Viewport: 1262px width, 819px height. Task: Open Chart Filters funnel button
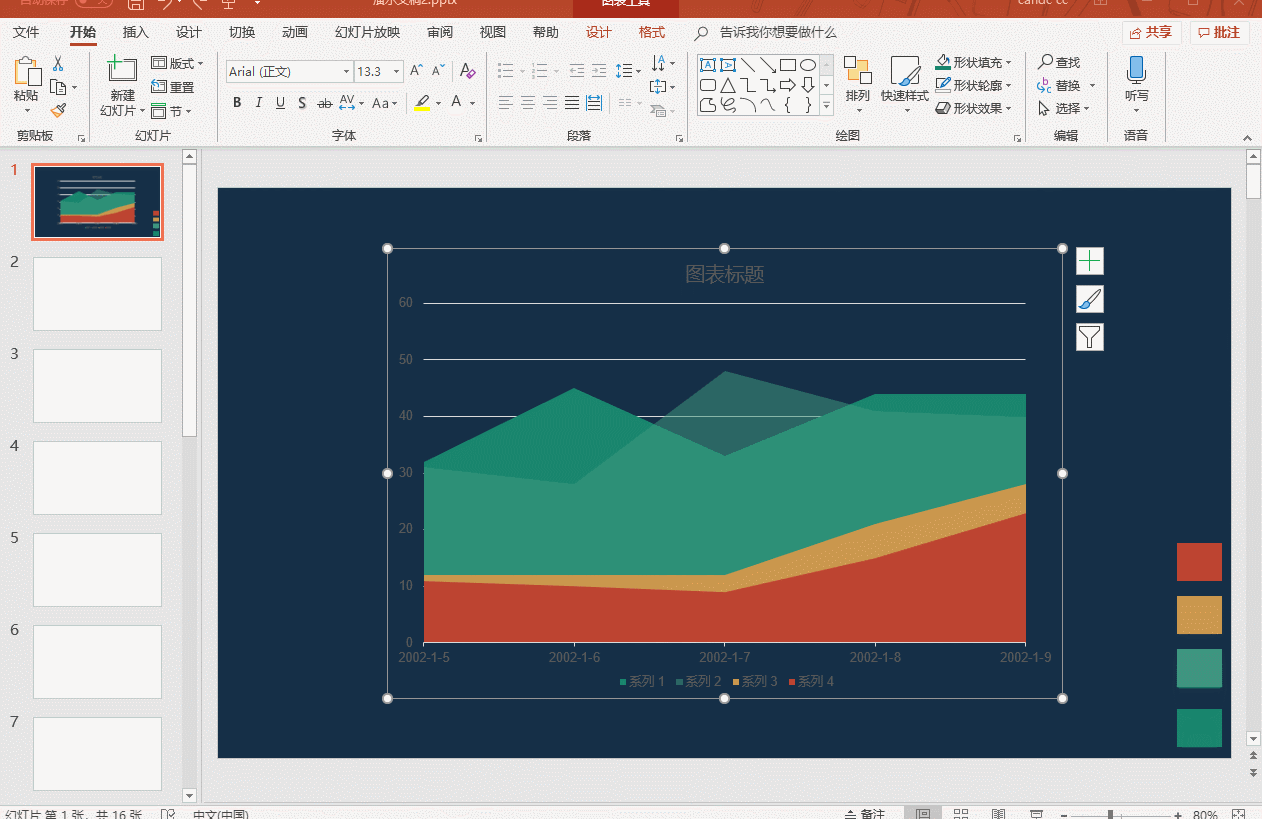point(1089,337)
